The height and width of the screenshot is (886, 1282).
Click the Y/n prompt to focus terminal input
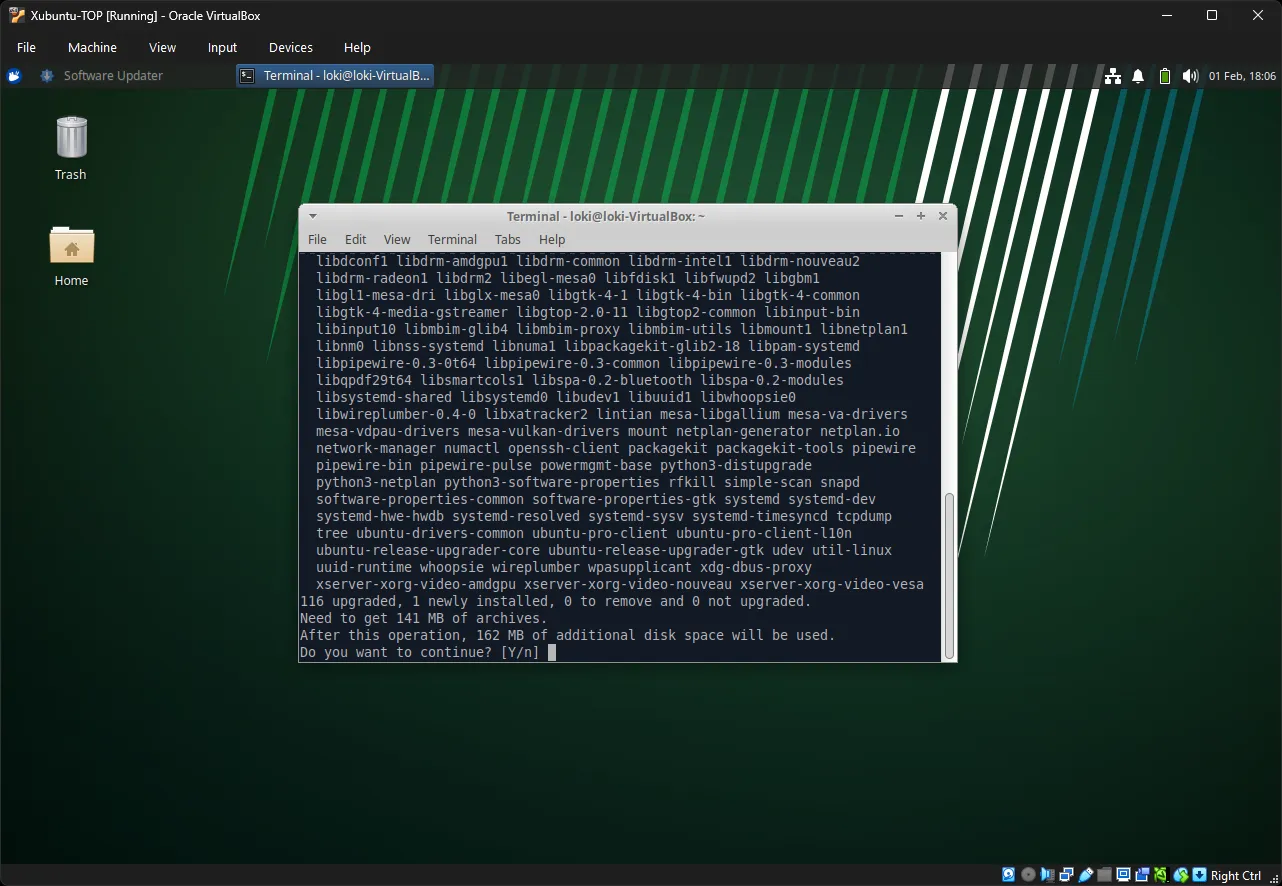point(520,652)
